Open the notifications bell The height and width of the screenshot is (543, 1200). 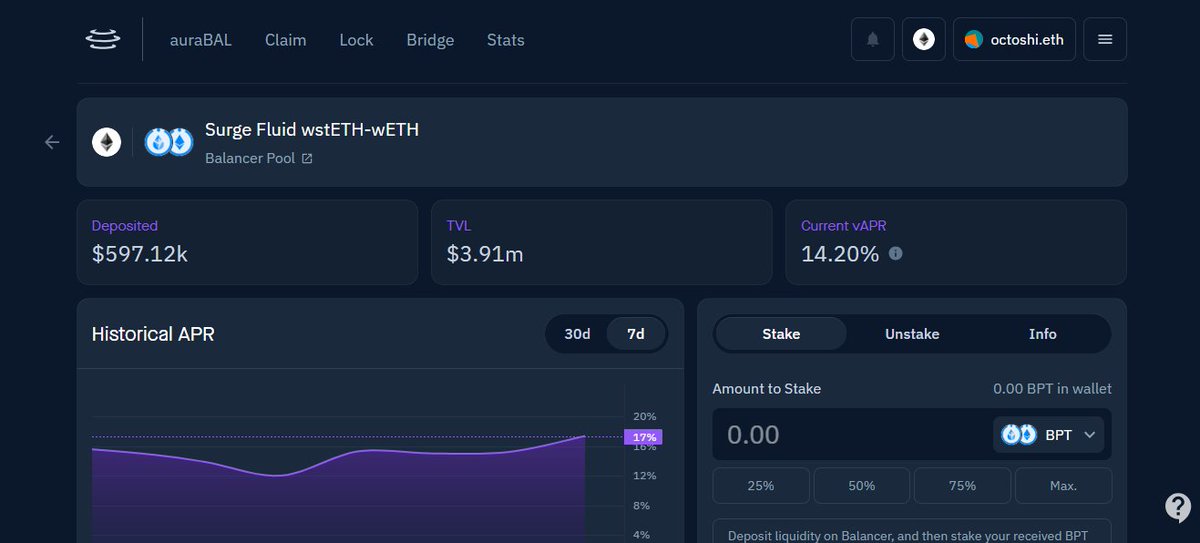(x=873, y=40)
